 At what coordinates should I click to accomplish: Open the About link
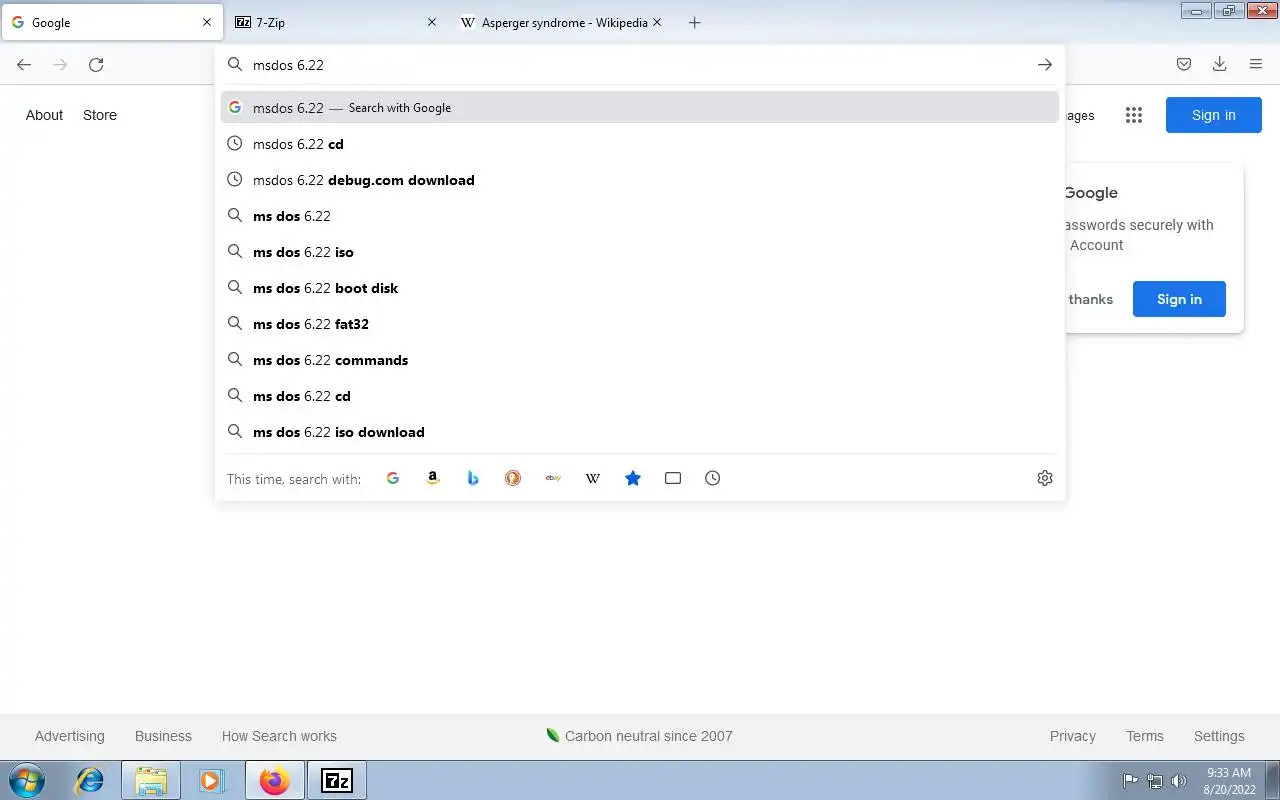pyautogui.click(x=44, y=115)
